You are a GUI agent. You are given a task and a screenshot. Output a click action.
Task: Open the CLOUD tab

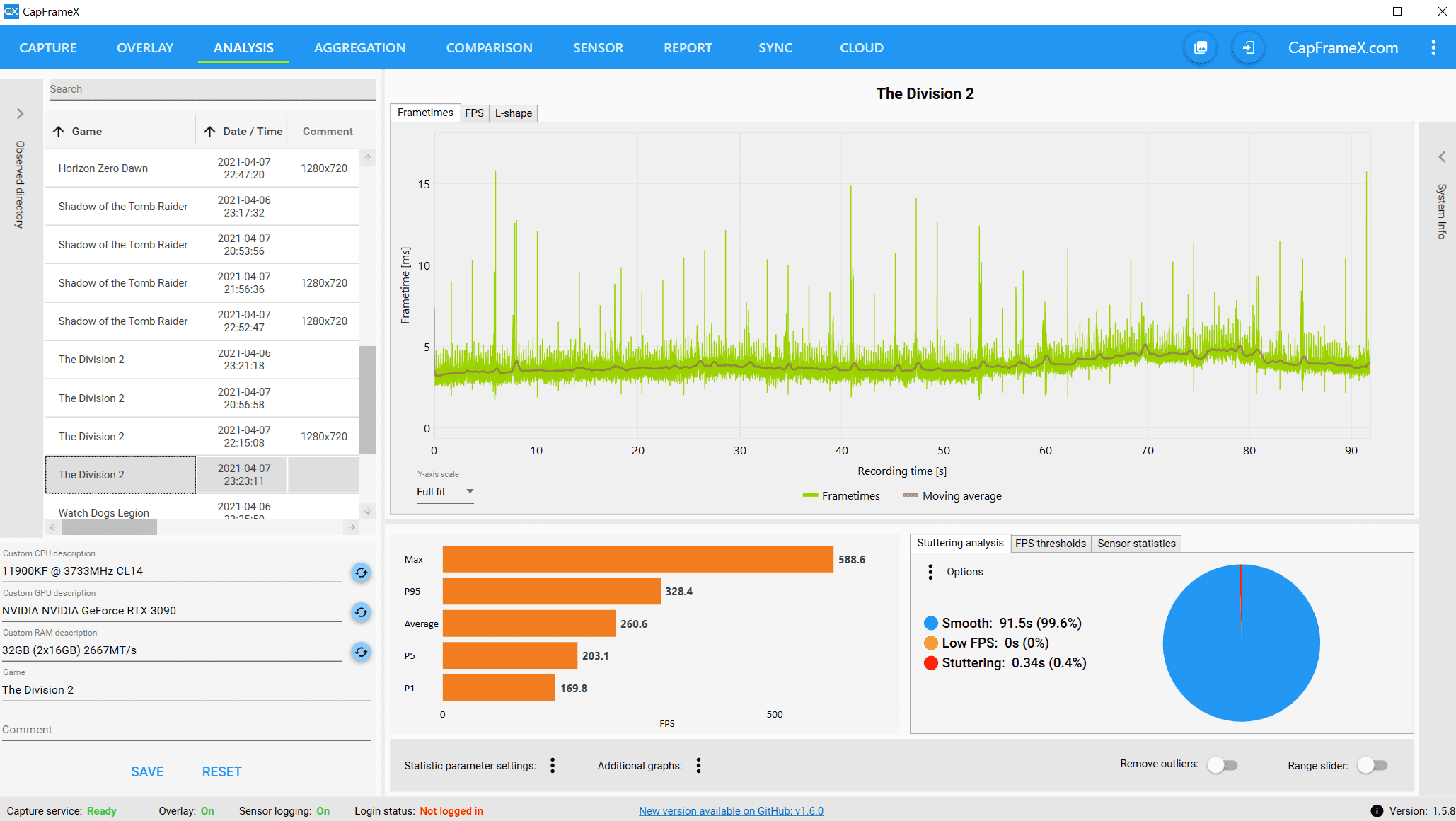pyautogui.click(x=861, y=48)
